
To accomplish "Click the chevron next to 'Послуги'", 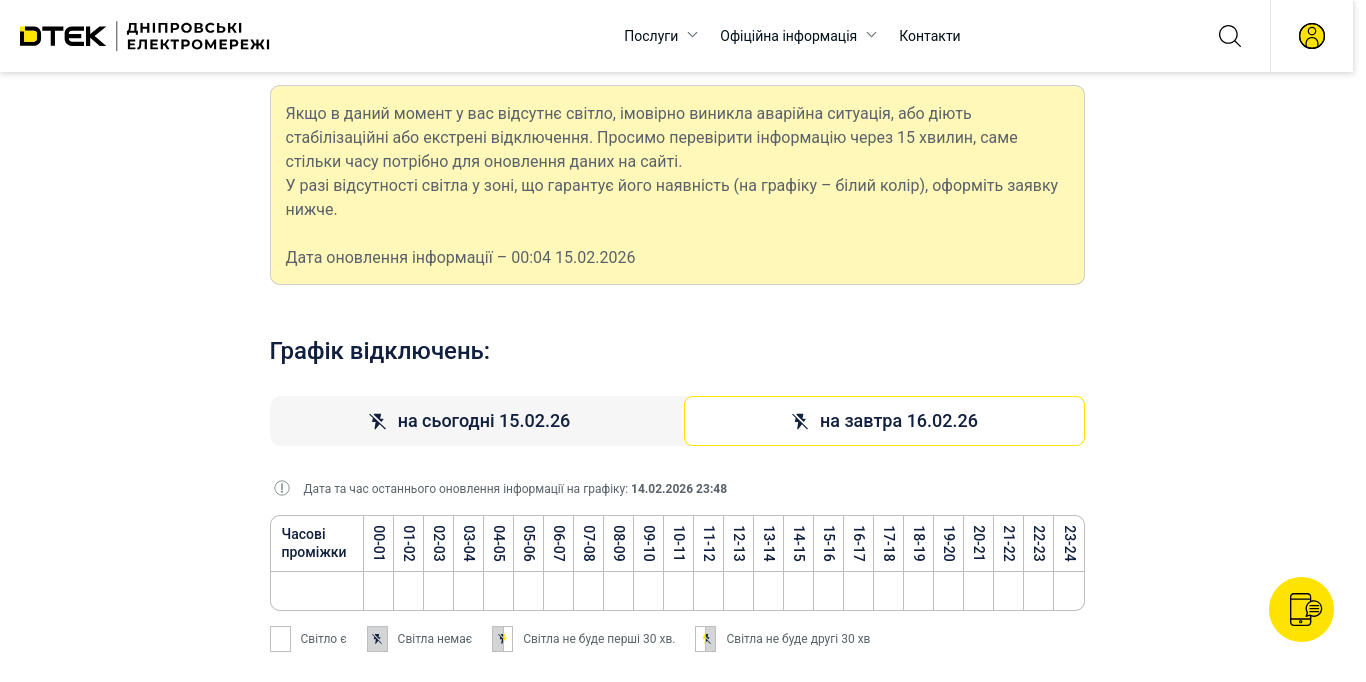I will pyautogui.click(x=692, y=36).
